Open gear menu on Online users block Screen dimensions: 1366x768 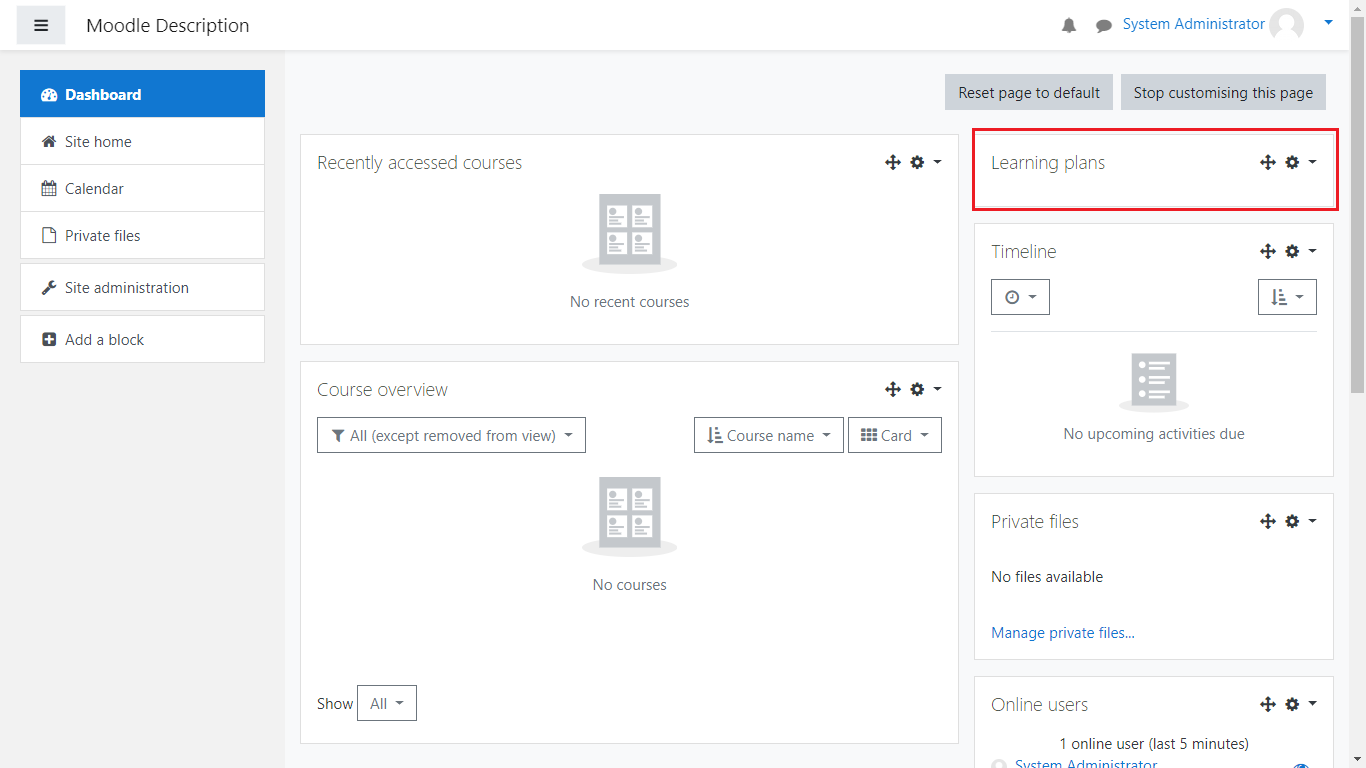pyautogui.click(x=1299, y=704)
